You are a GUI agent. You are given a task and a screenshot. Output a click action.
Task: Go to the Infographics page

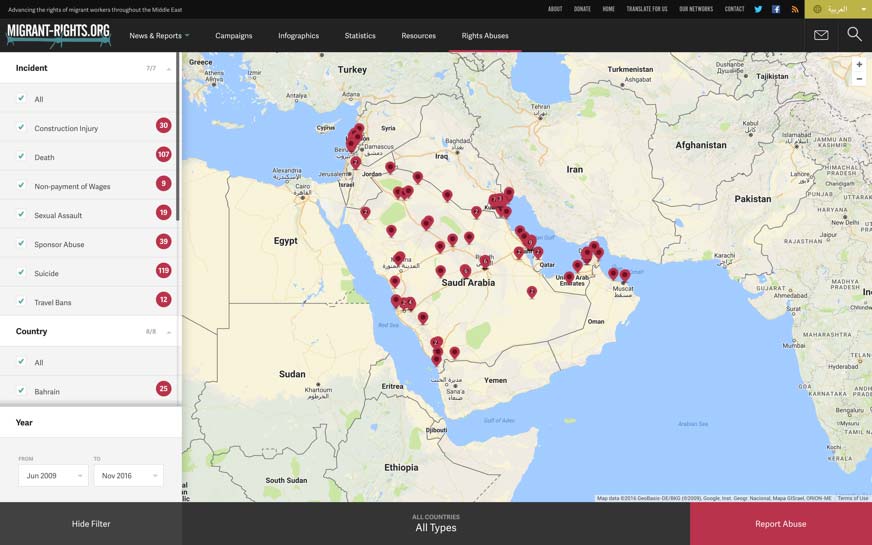(x=298, y=36)
